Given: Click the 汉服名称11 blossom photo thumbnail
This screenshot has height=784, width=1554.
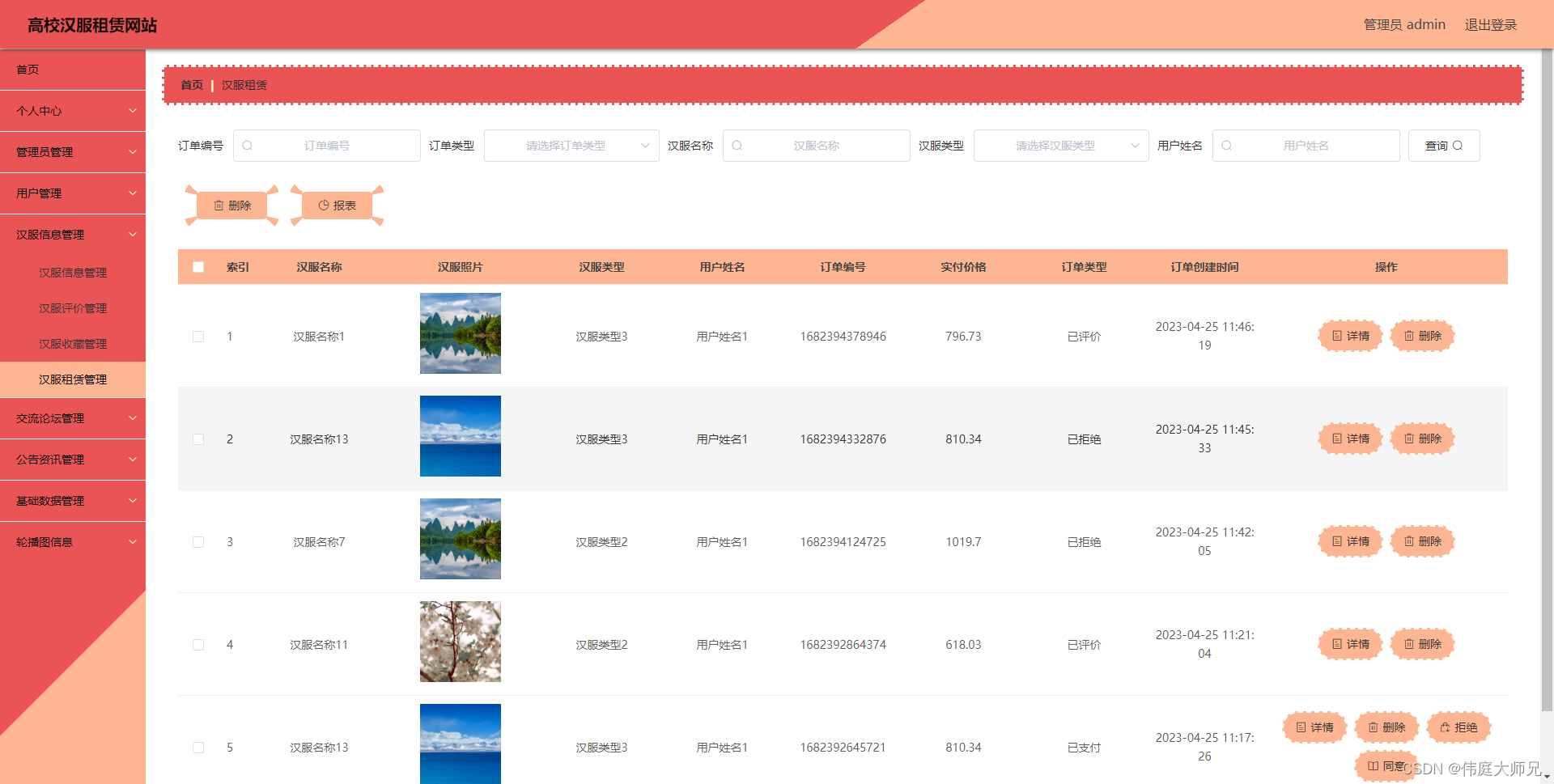Looking at the screenshot, I should pos(461,642).
